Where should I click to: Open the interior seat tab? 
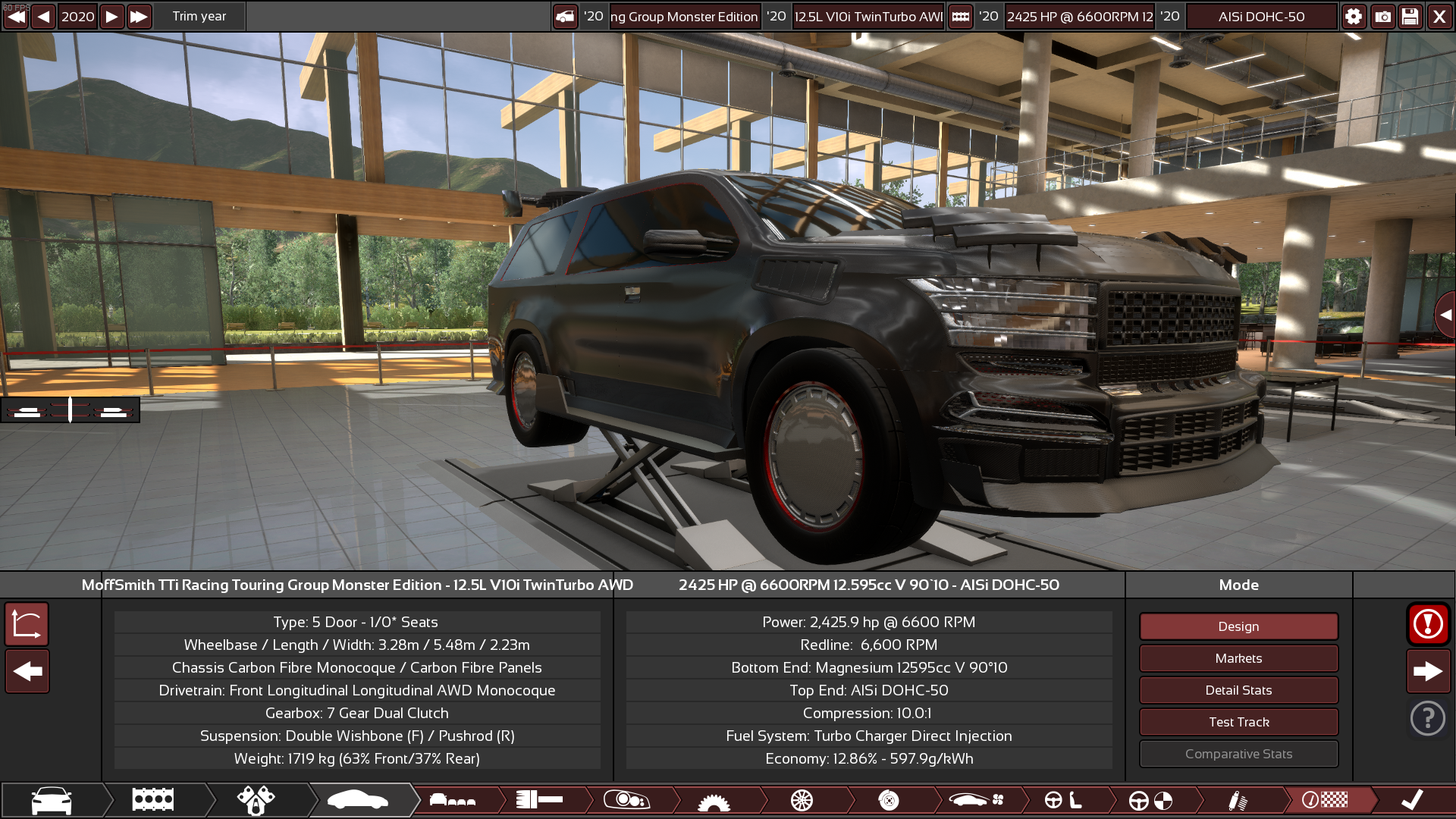pos(1063,800)
